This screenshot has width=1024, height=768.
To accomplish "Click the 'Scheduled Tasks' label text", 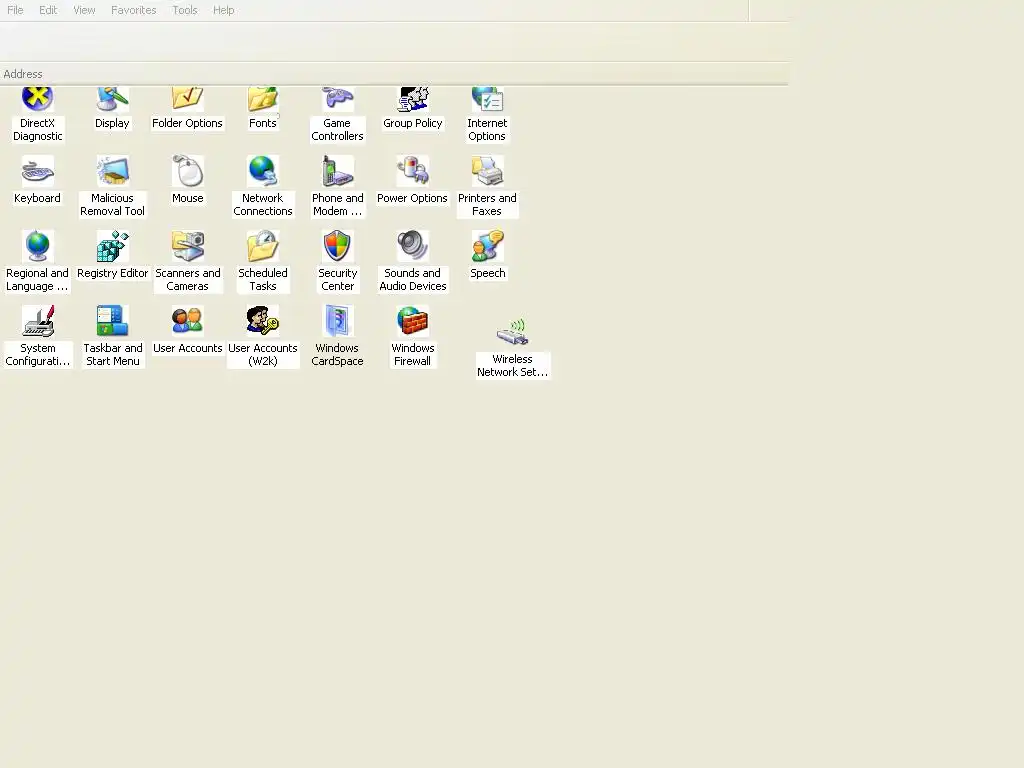I will tap(263, 280).
